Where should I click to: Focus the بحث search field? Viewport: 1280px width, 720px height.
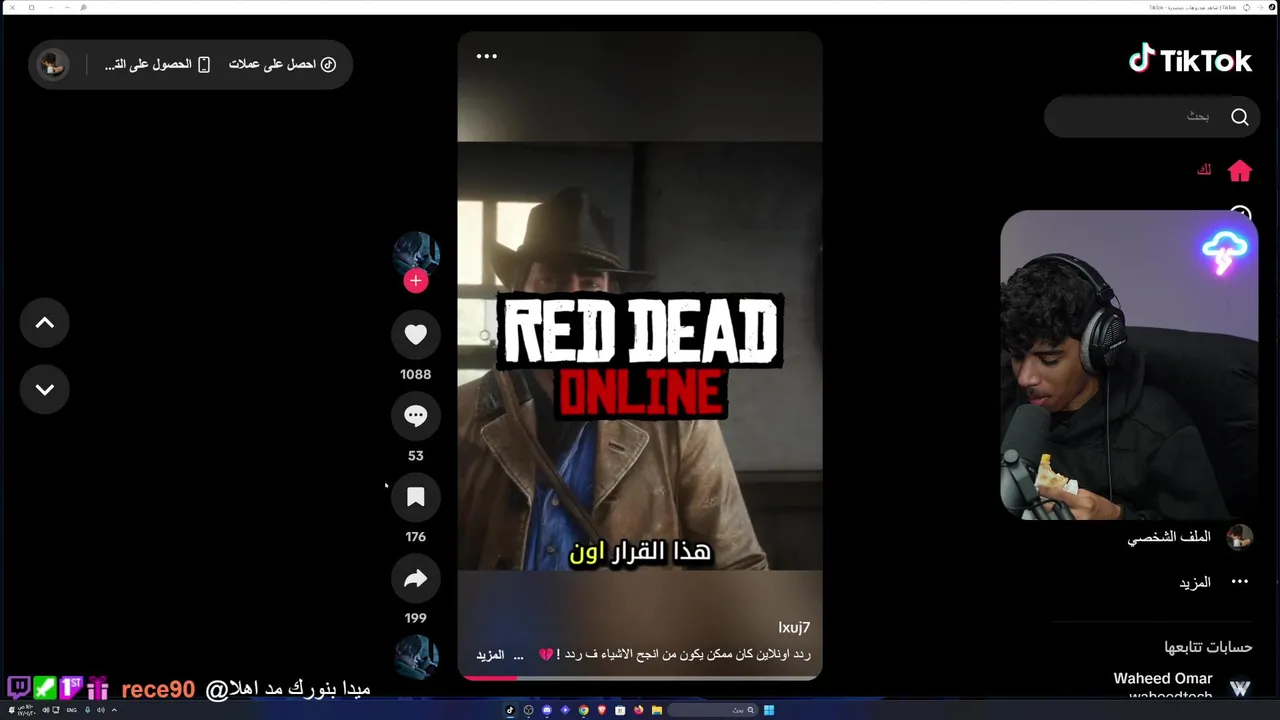pyautogui.click(x=1150, y=117)
